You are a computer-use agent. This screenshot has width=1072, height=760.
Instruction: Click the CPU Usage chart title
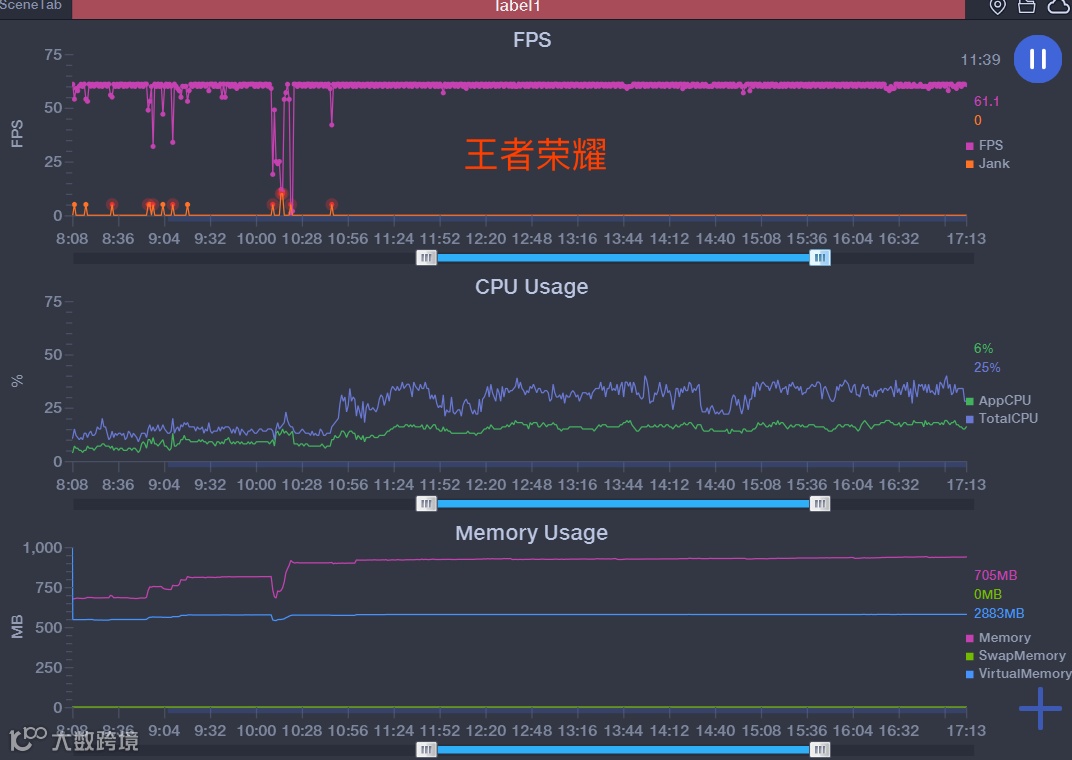(531, 286)
